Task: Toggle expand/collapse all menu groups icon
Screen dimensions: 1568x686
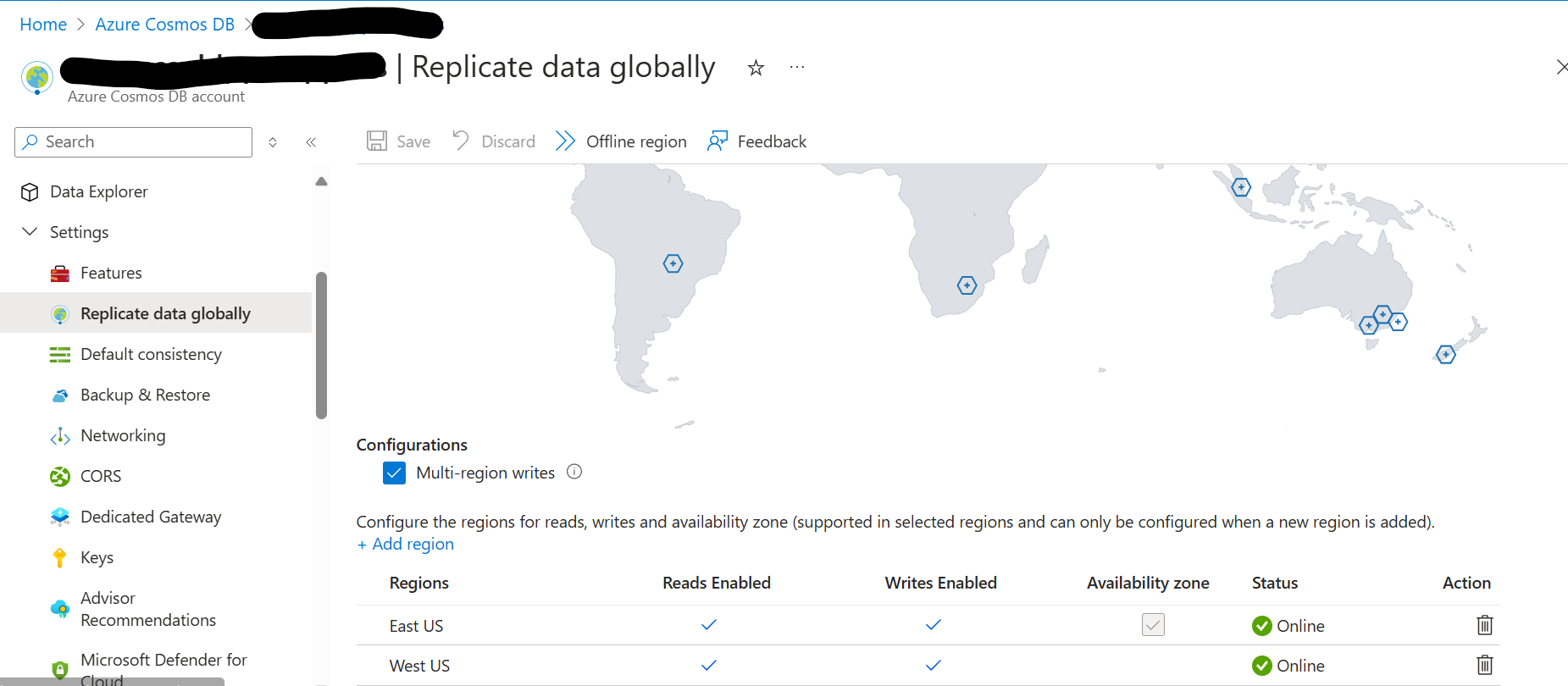Action: click(x=273, y=142)
